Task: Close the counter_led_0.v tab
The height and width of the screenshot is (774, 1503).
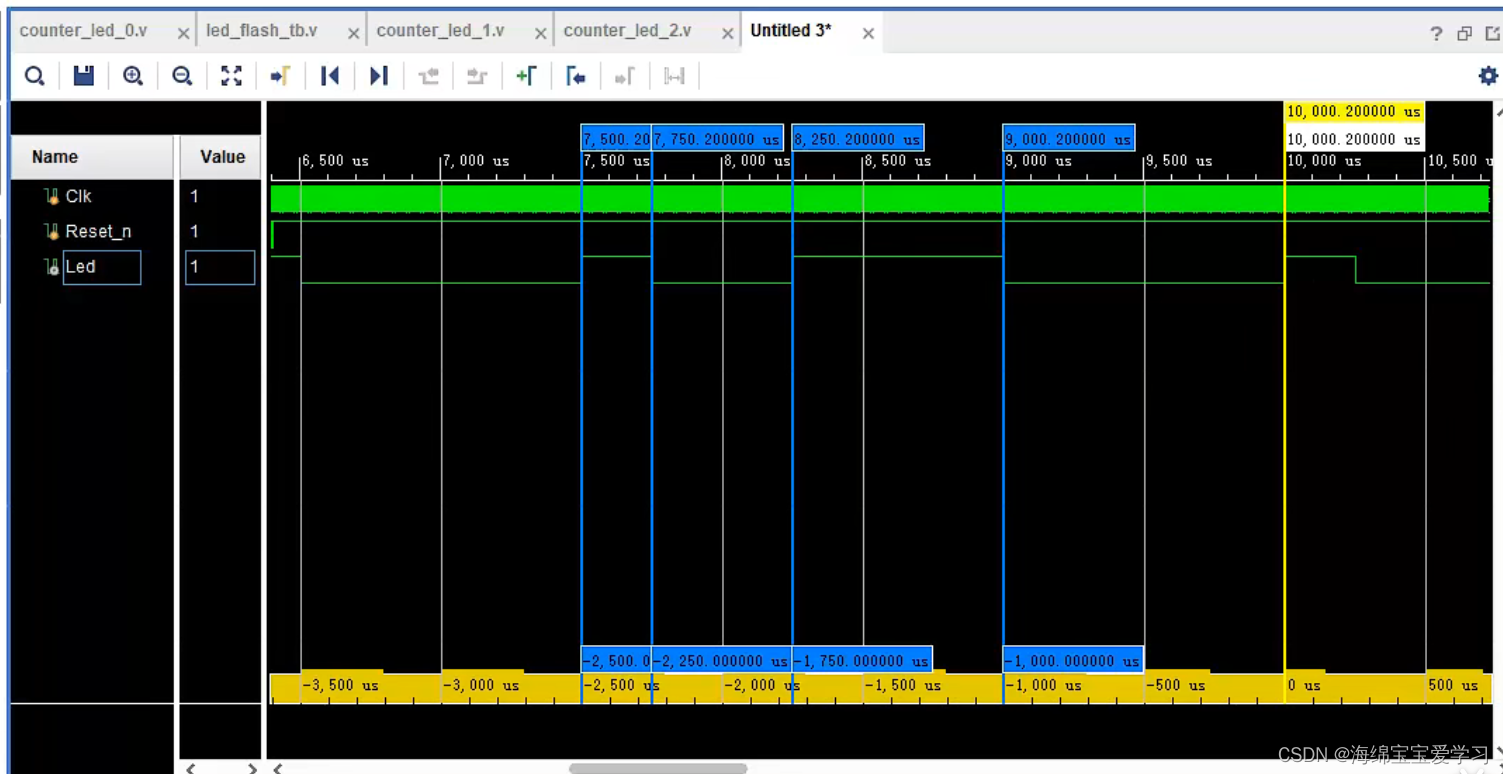Action: click(x=183, y=33)
